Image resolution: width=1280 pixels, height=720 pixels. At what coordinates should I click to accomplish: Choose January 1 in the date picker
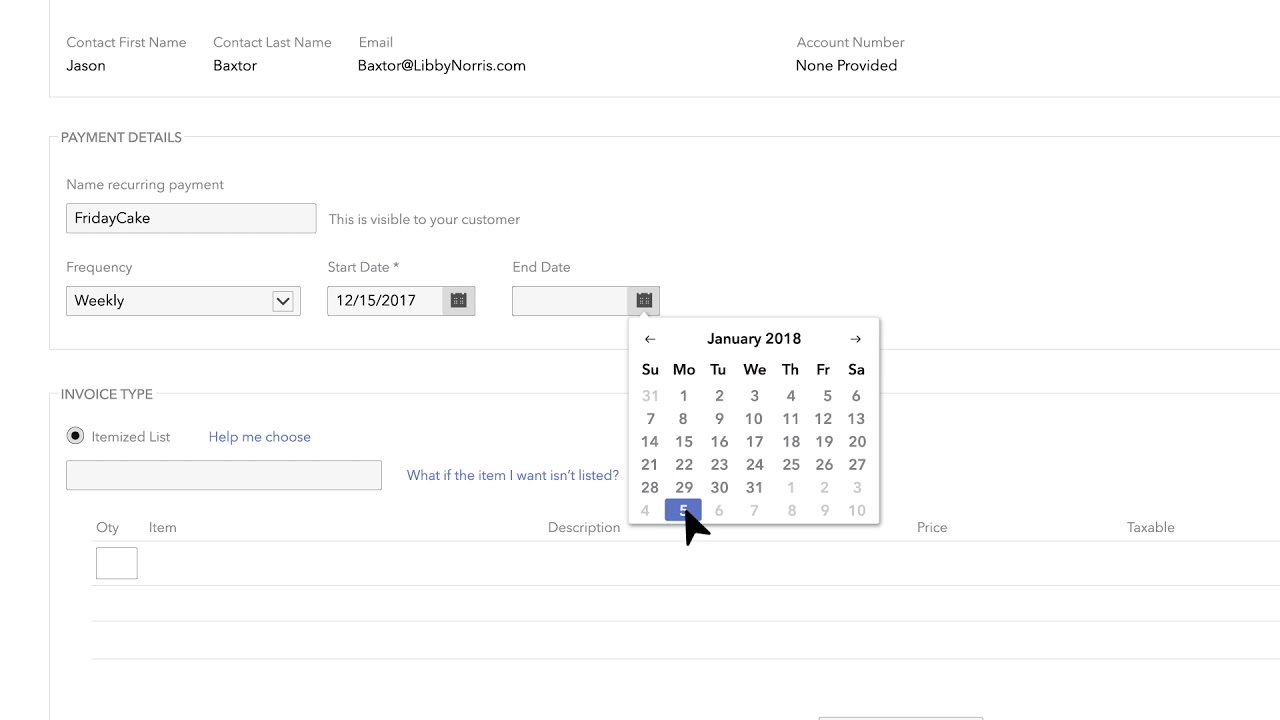tap(684, 396)
